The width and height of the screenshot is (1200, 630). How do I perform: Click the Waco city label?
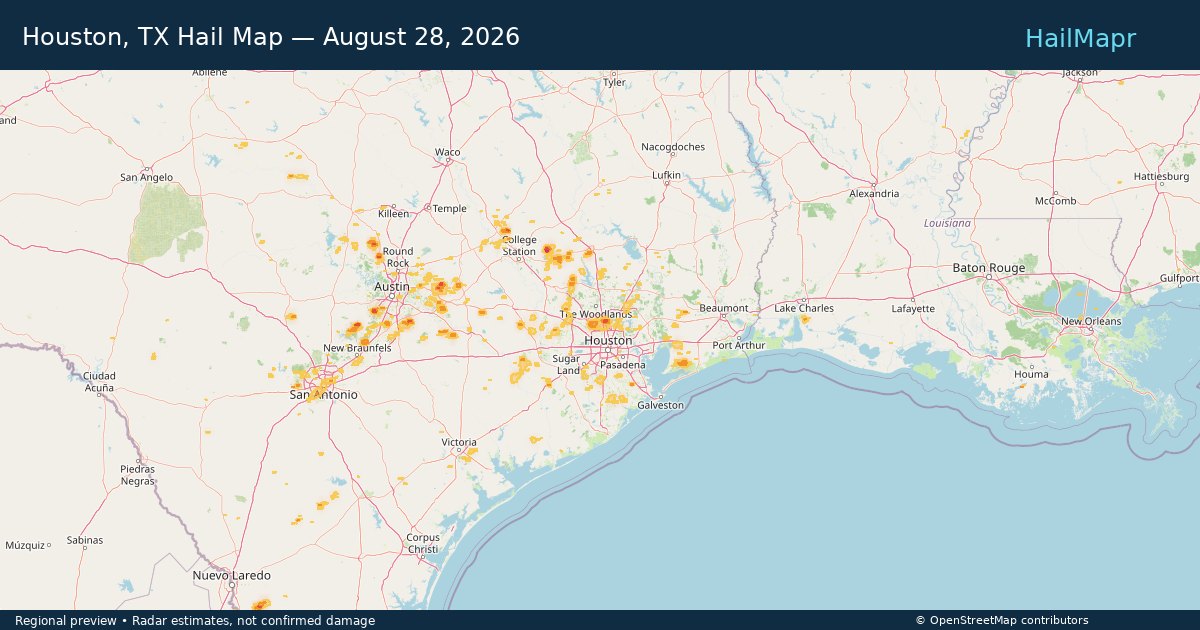tap(447, 152)
